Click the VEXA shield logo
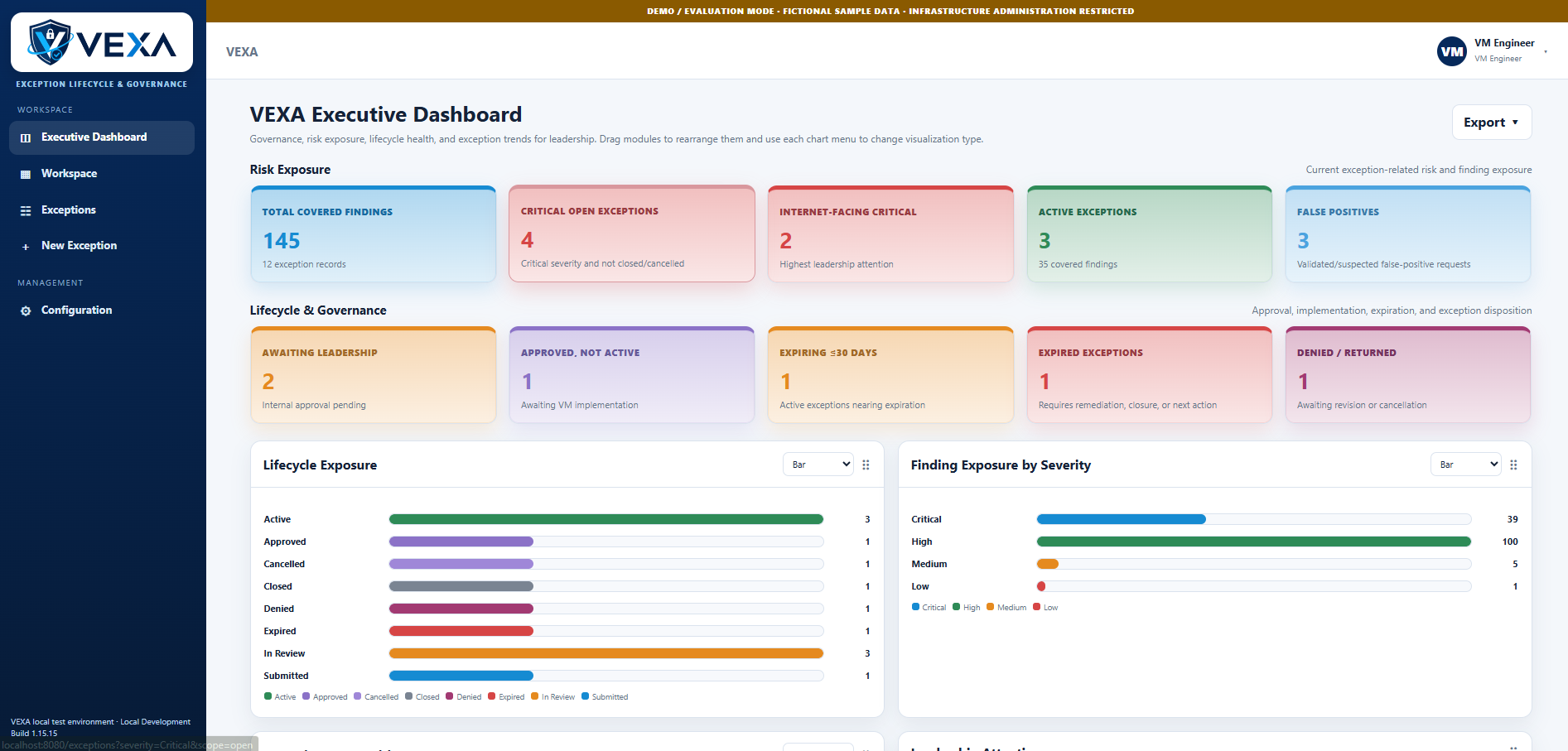The image size is (1568, 751). [x=50, y=42]
